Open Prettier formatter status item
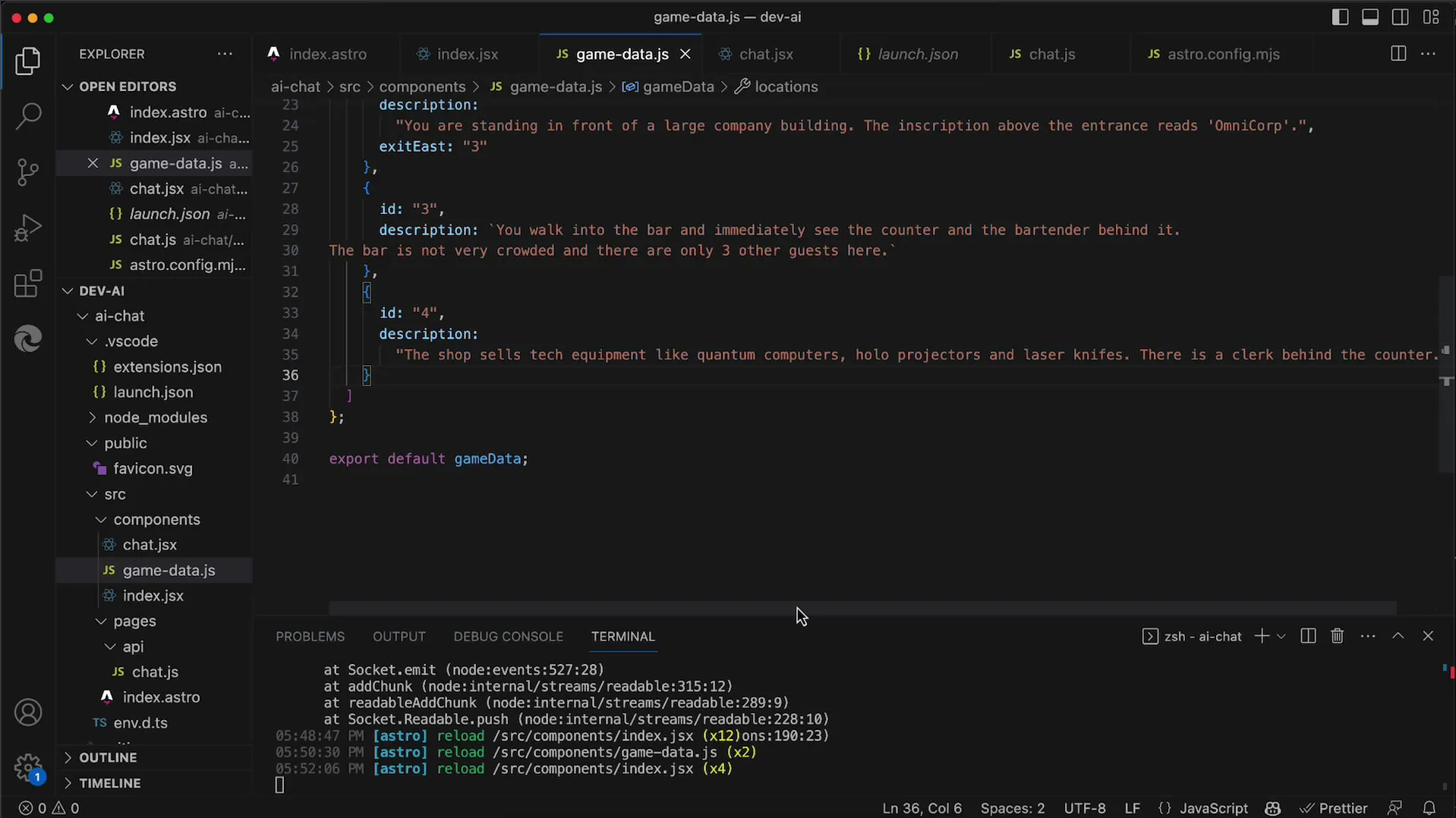1456x818 pixels. [1334, 808]
